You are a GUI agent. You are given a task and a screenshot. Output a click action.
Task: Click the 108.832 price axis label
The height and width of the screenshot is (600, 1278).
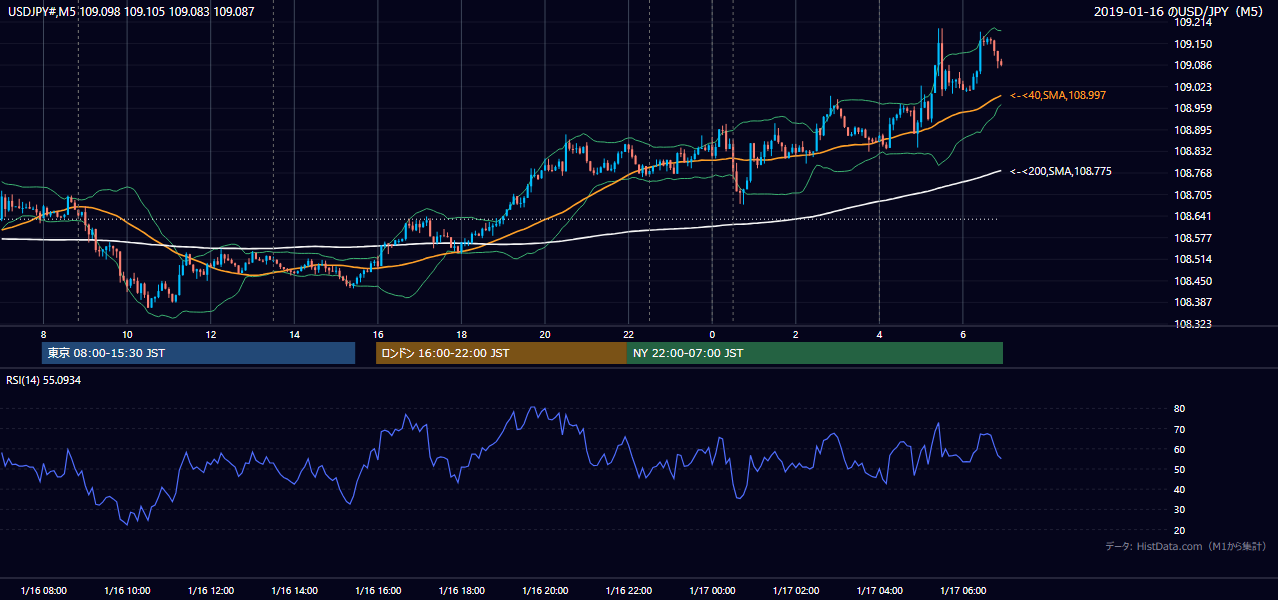(x=1194, y=151)
